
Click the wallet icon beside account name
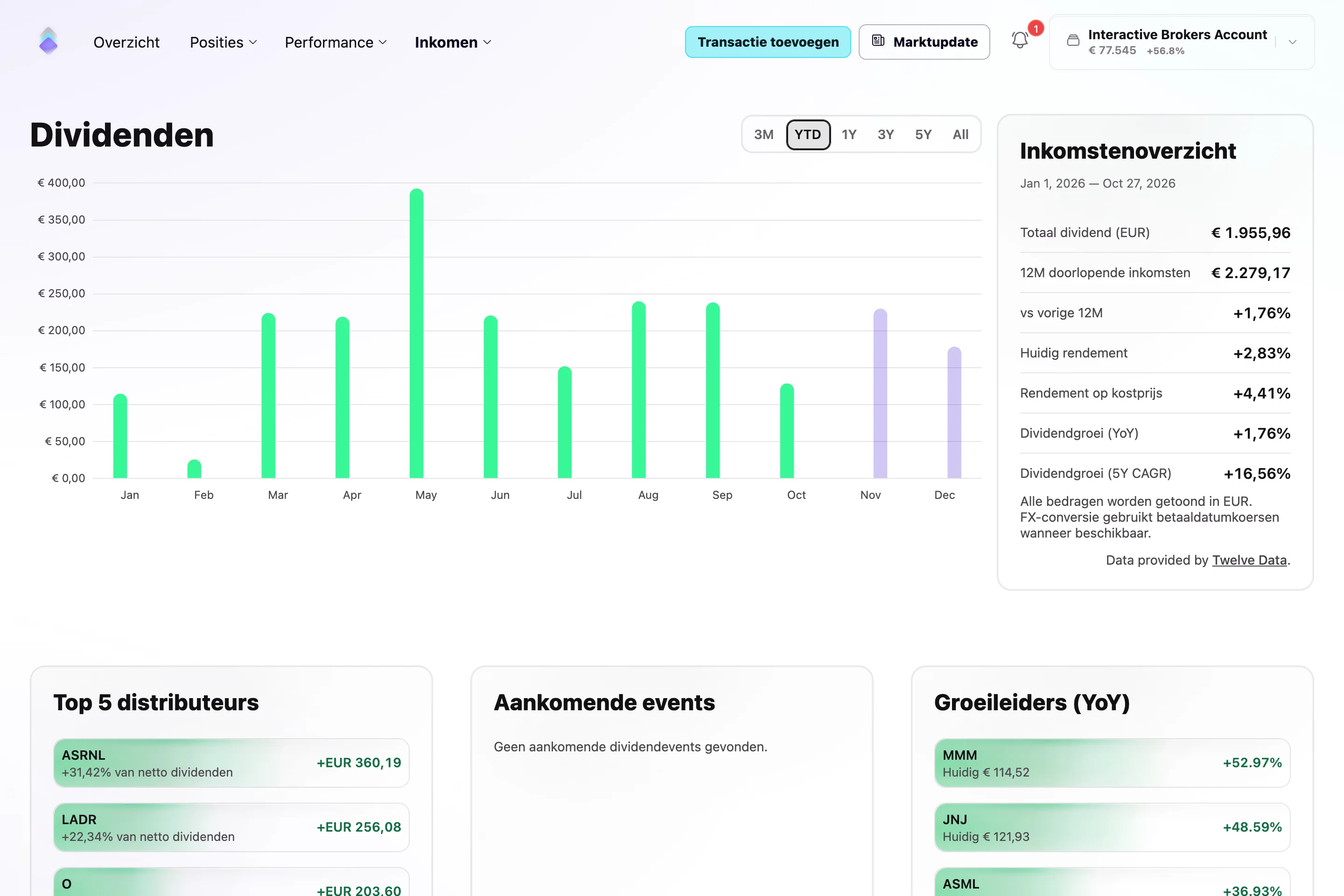1073,41
